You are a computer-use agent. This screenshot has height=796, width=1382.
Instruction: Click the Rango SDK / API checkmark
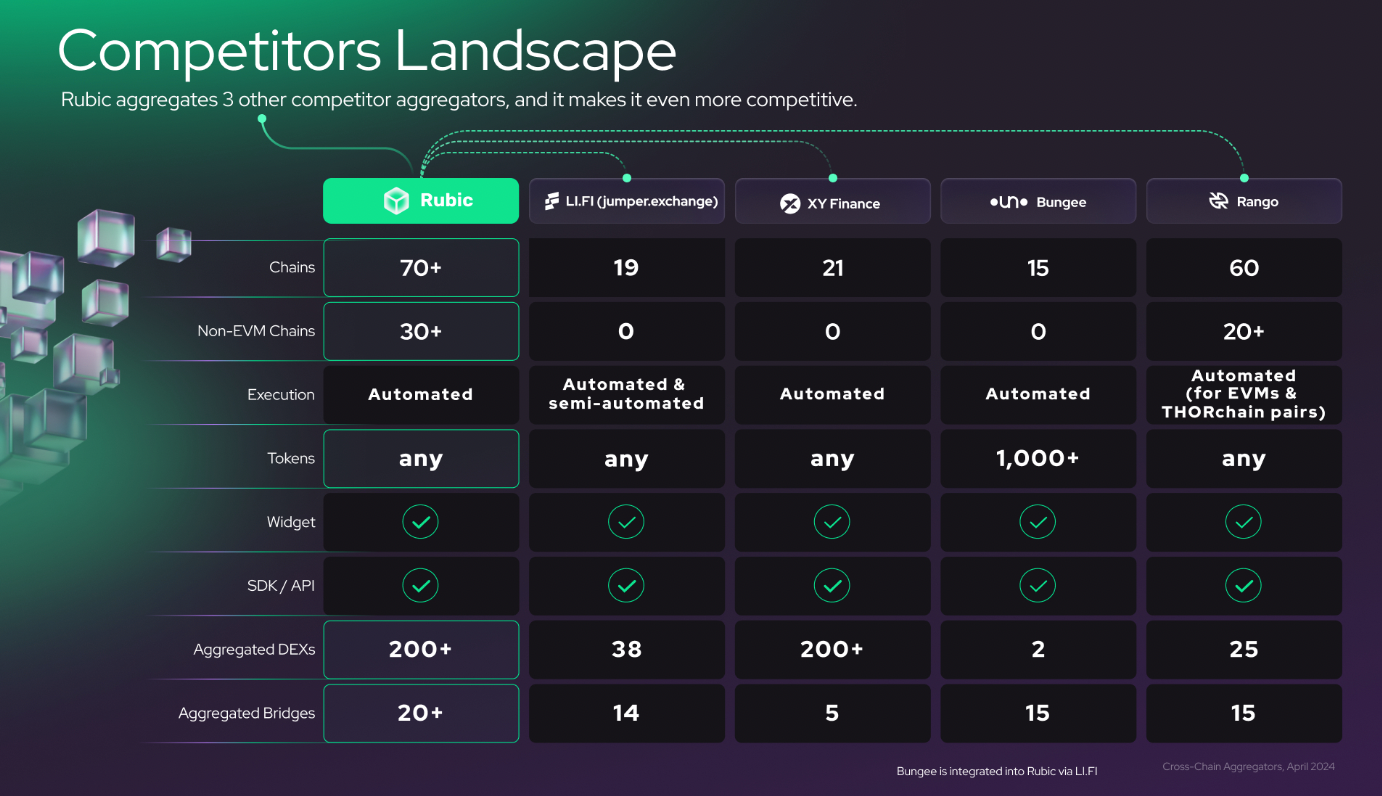pos(1243,586)
